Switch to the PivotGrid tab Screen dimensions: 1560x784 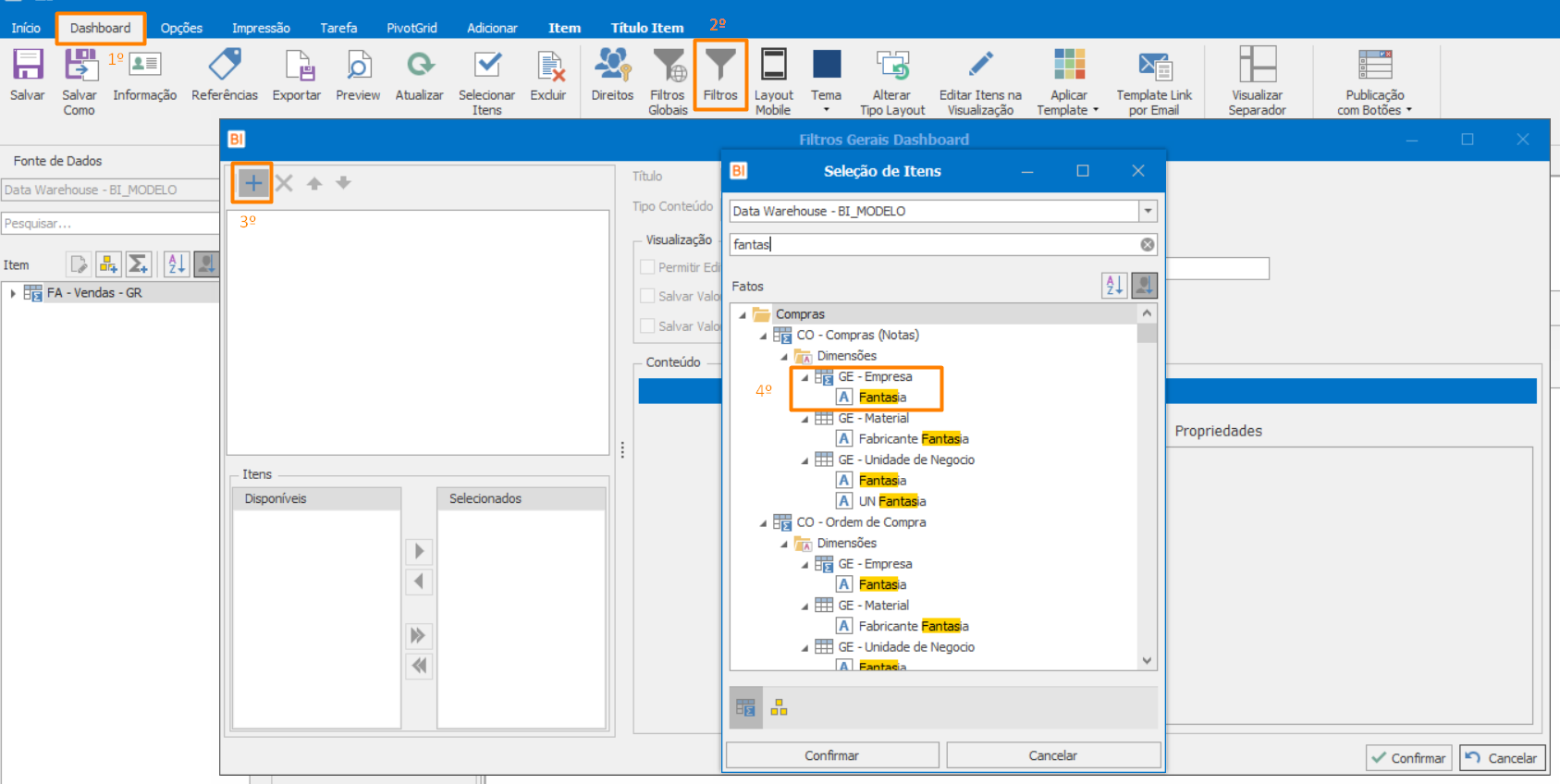(411, 28)
